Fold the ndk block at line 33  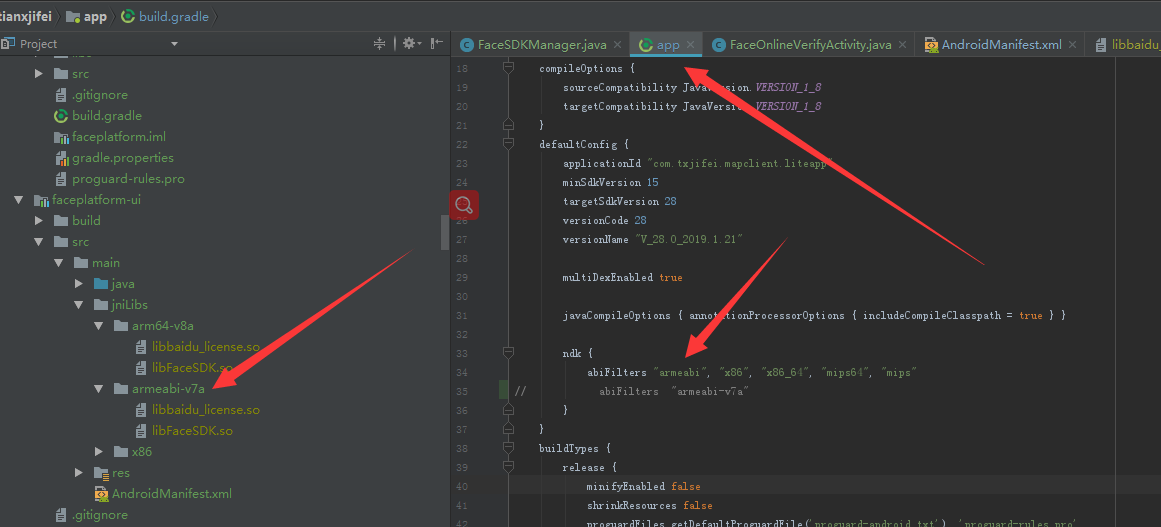pos(508,353)
